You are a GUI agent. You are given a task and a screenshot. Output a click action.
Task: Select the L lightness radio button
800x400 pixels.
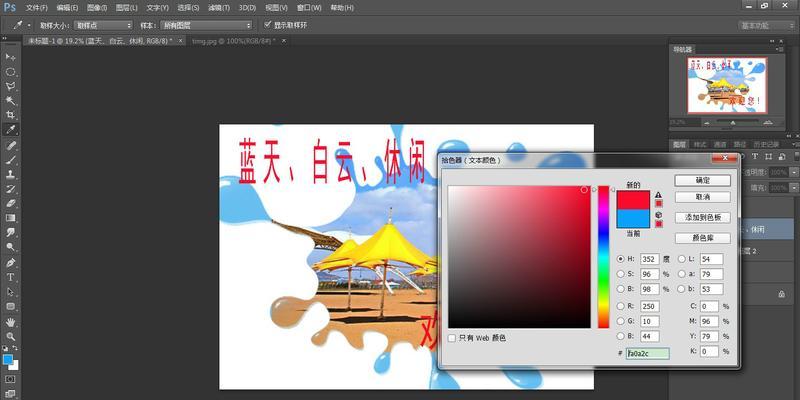point(681,259)
